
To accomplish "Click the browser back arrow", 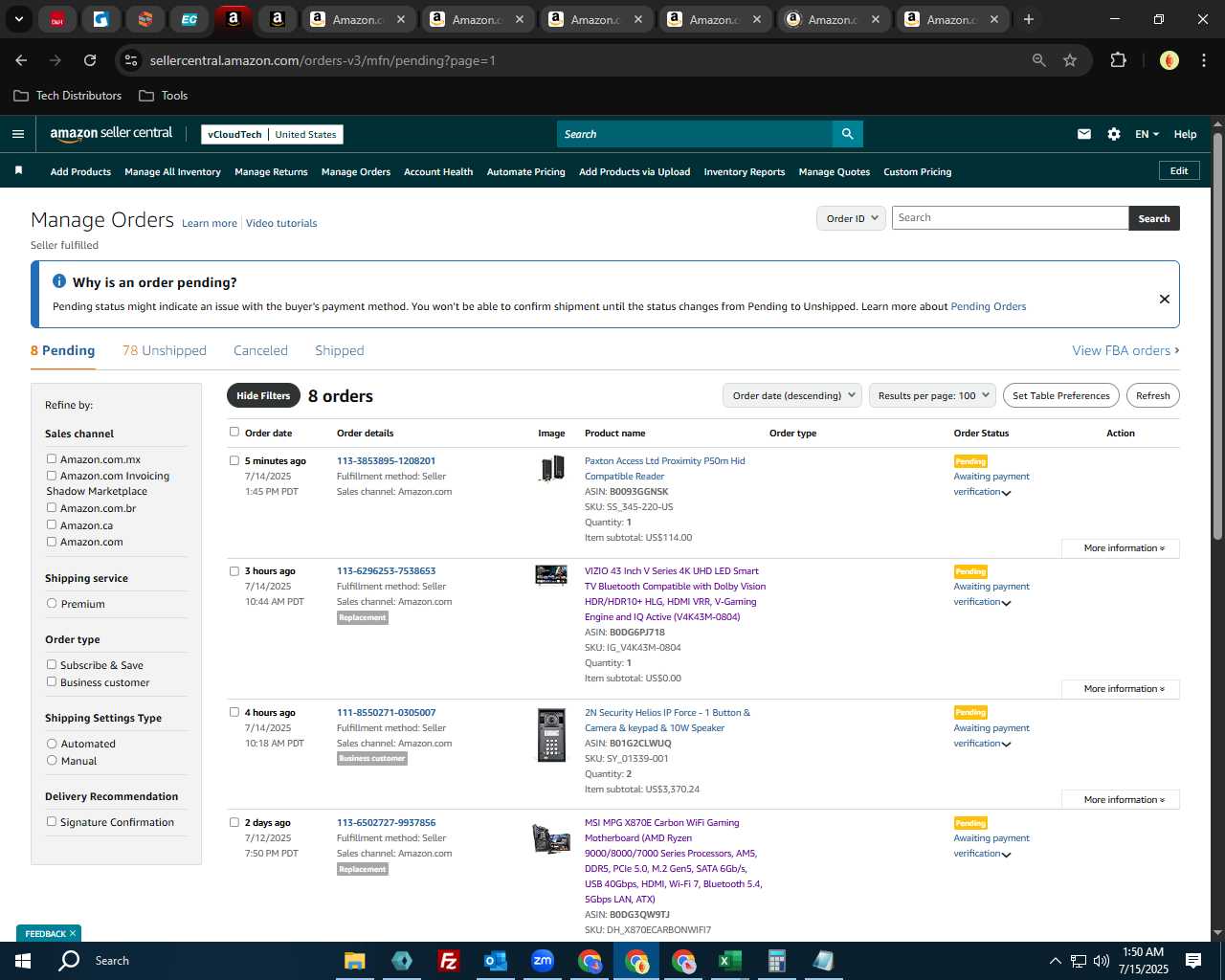I will pyautogui.click(x=21, y=60).
